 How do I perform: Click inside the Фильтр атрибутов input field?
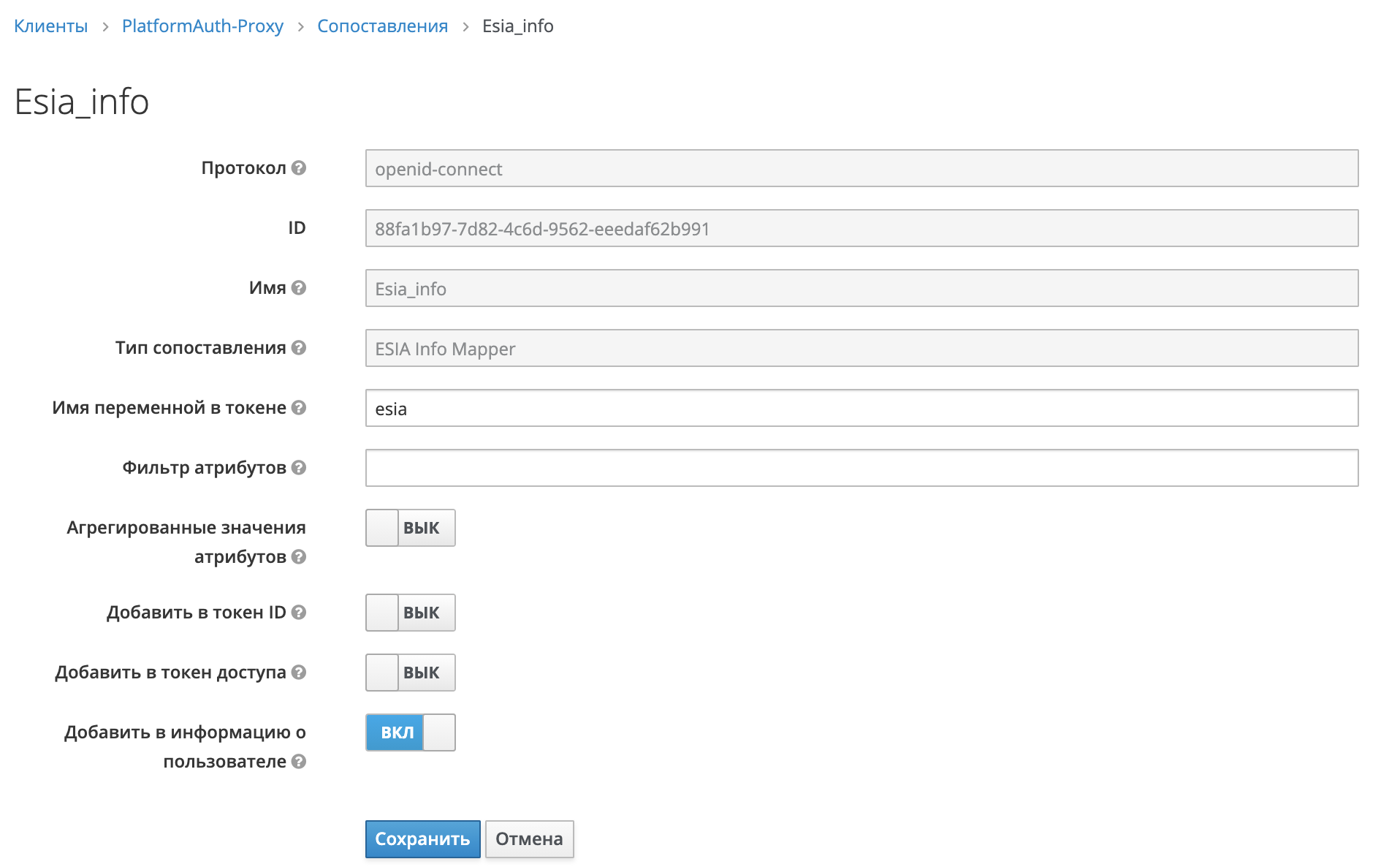[x=861, y=468]
